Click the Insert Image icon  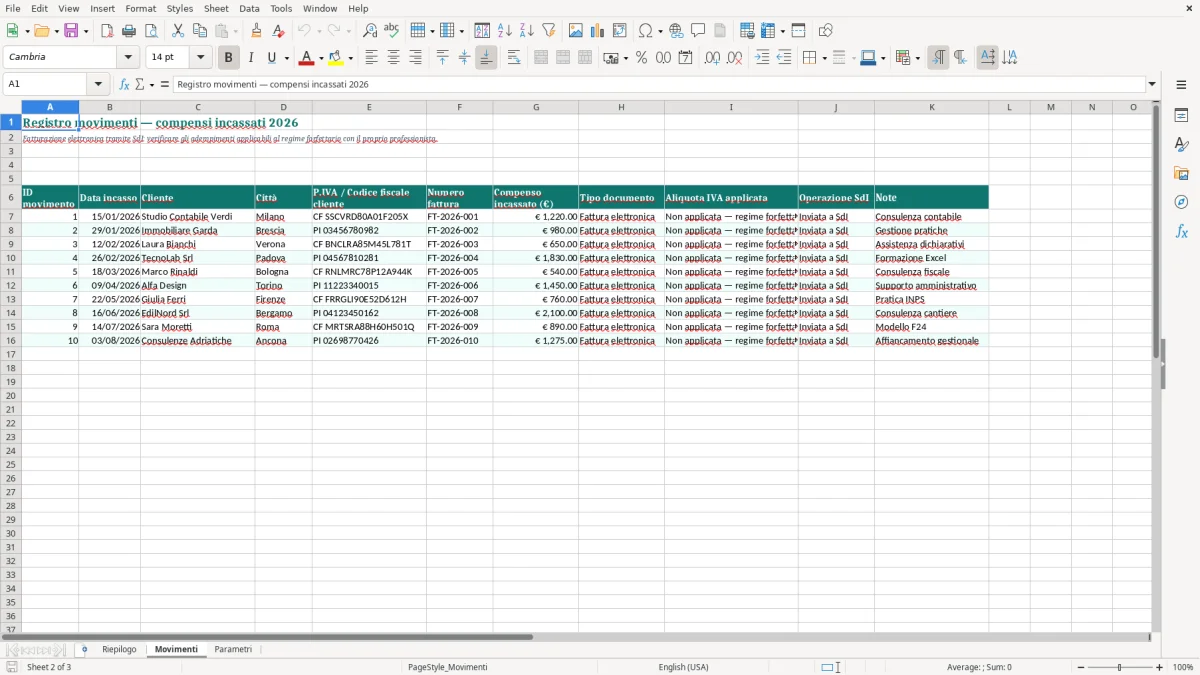click(576, 31)
